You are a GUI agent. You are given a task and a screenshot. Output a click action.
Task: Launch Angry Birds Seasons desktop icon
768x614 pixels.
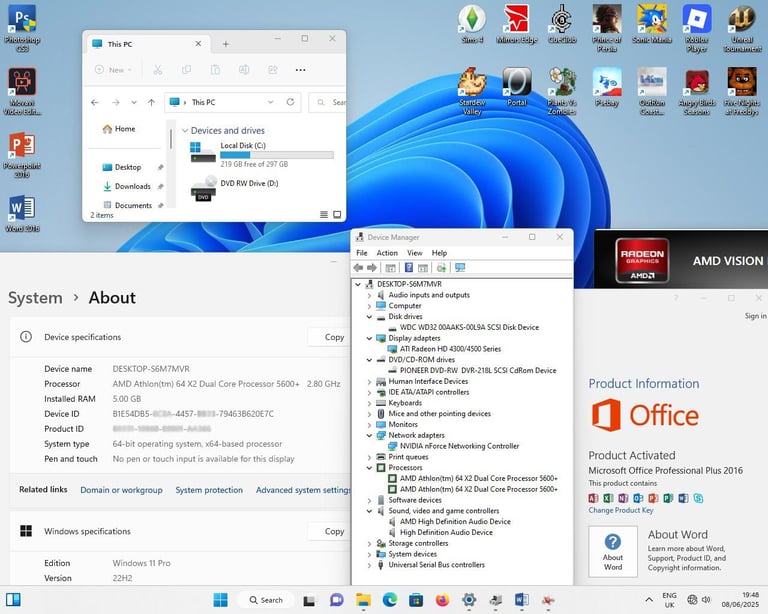point(697,91)
